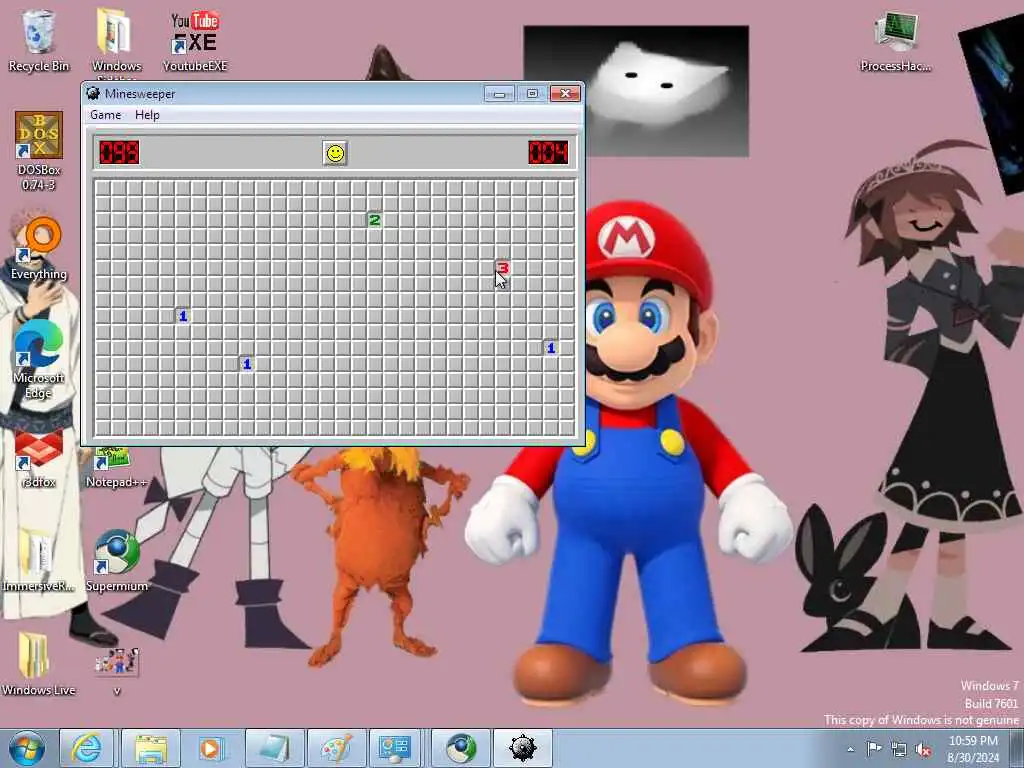1024x768 pixels.
Task: Click the muted volume tray icon
Action: [923, 749]
